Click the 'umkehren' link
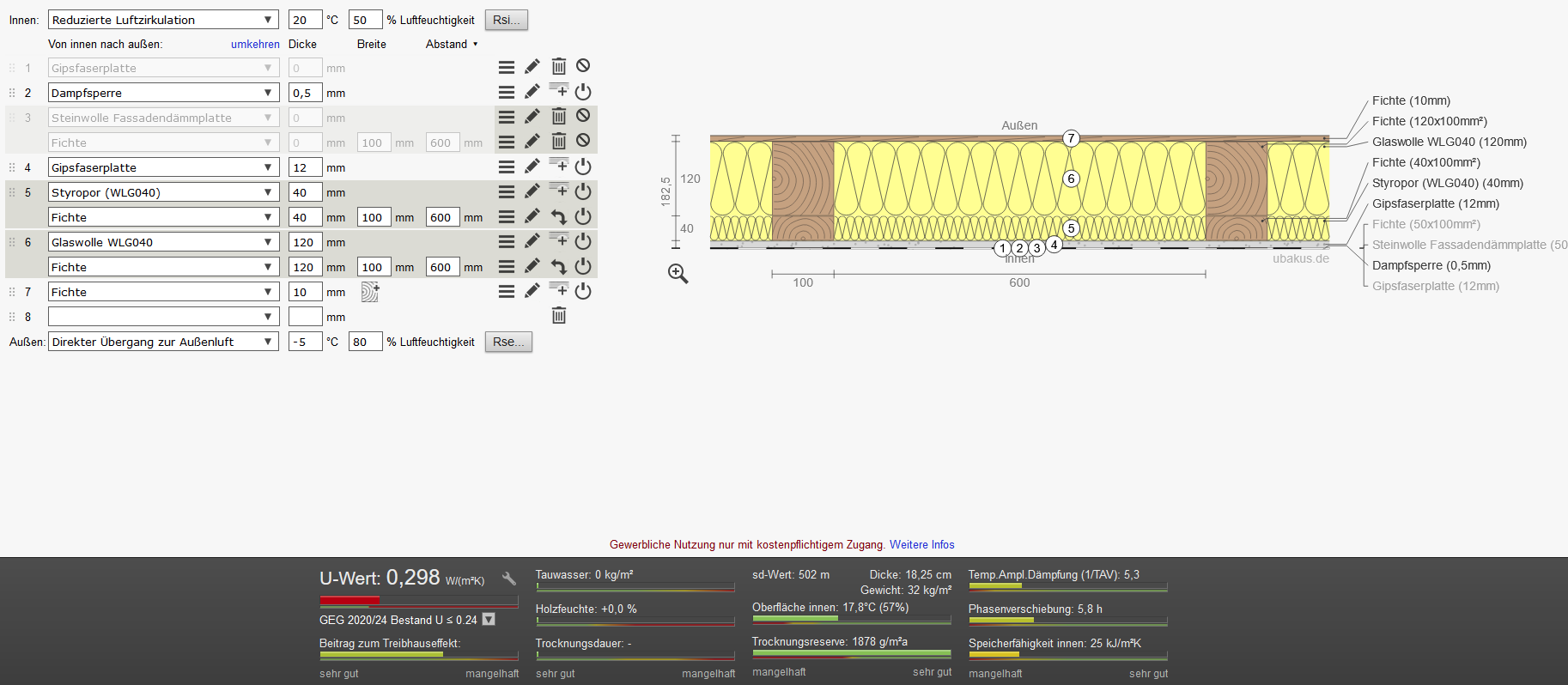1568x685 pixels. coord(255,44)
